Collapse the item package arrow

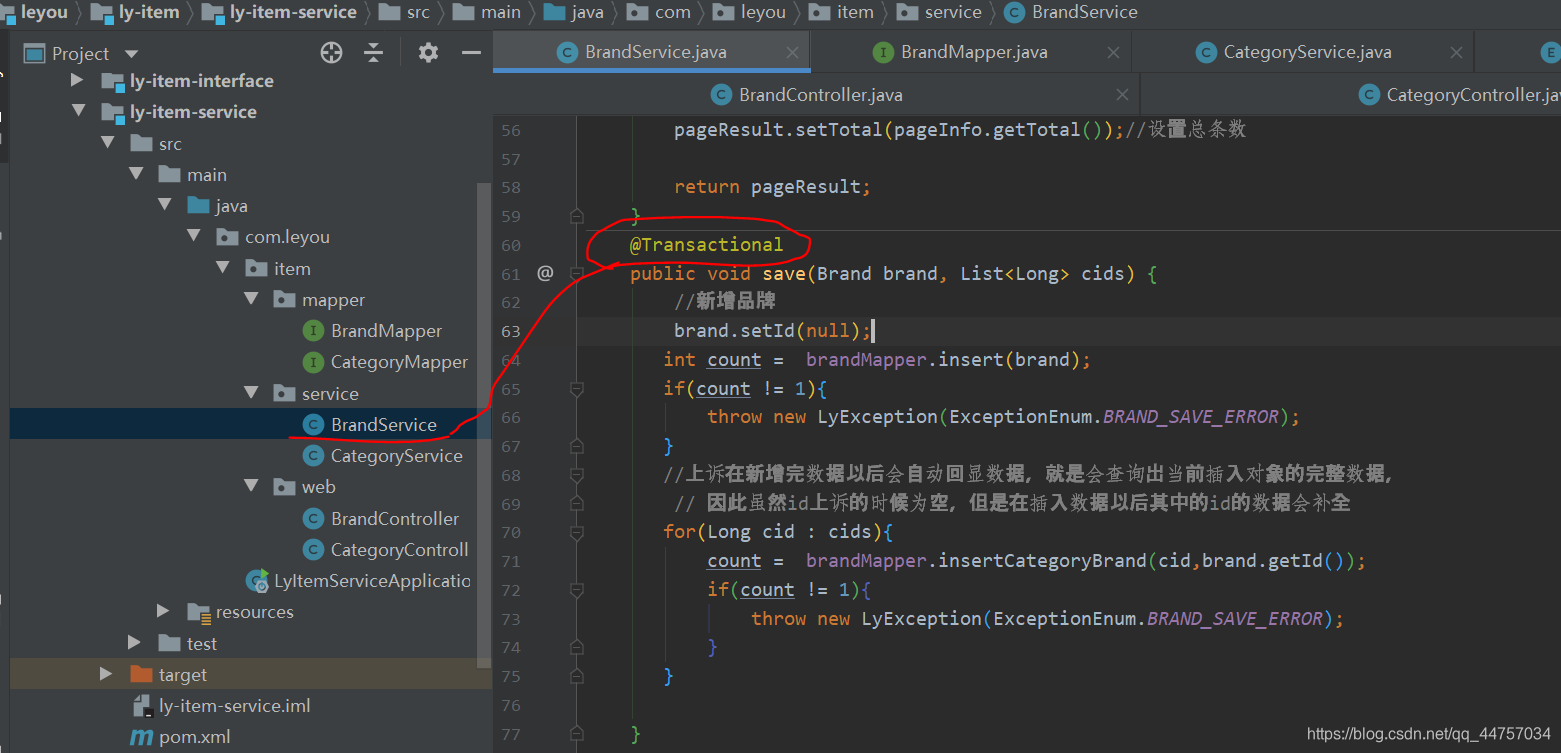pos(223,268)
